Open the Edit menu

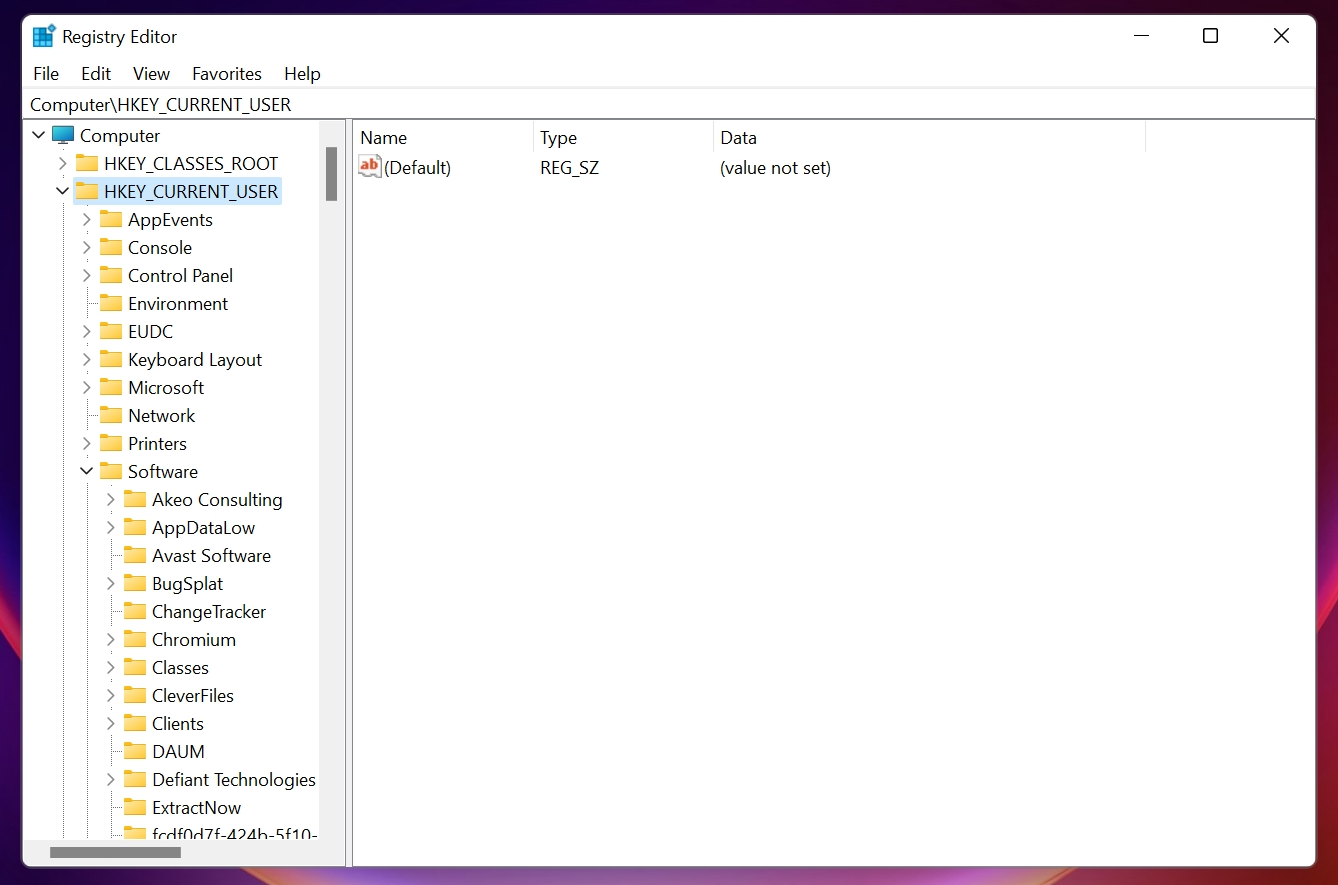click(96, 74)
